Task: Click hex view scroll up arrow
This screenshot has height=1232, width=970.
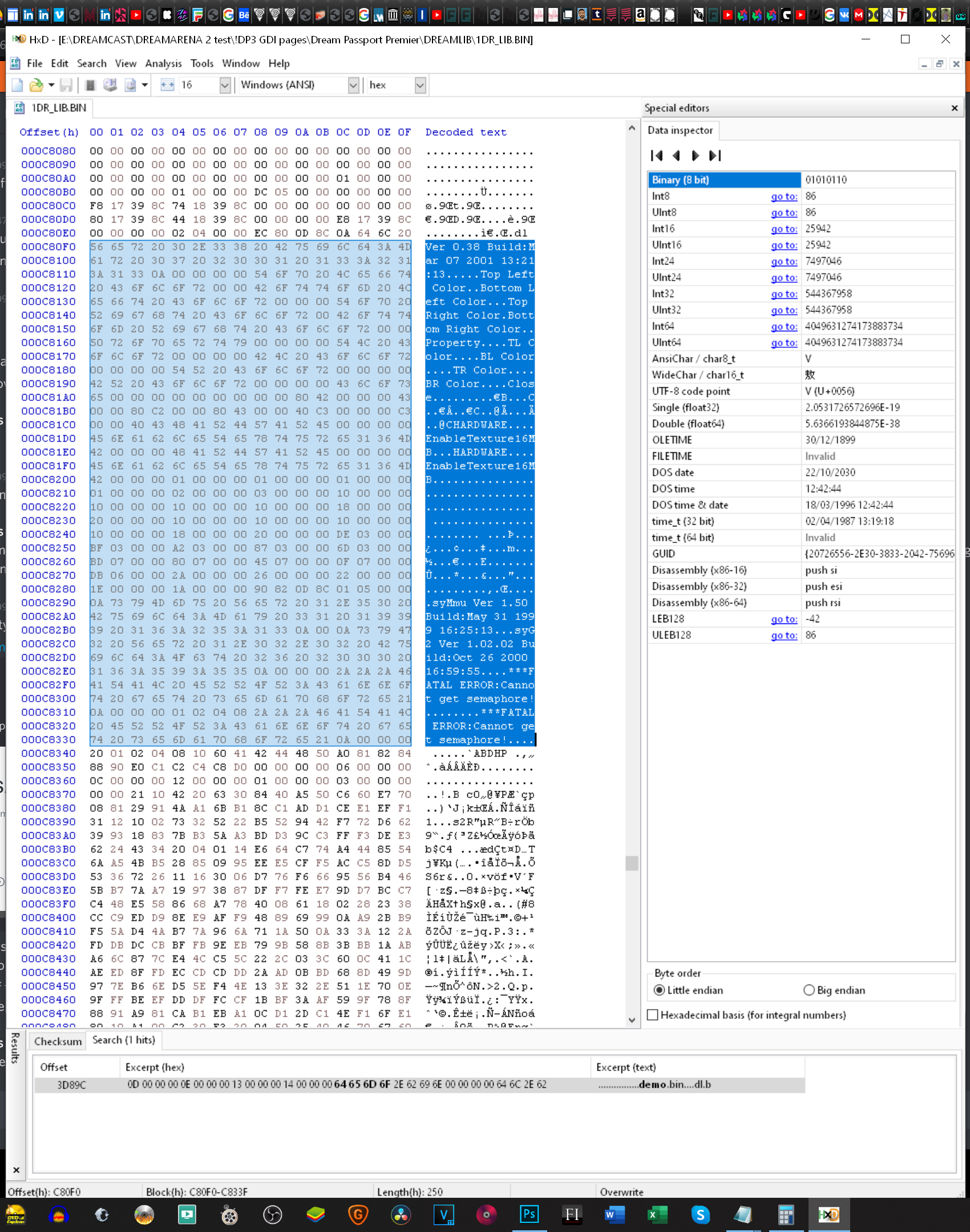Action: click(632, 128)
